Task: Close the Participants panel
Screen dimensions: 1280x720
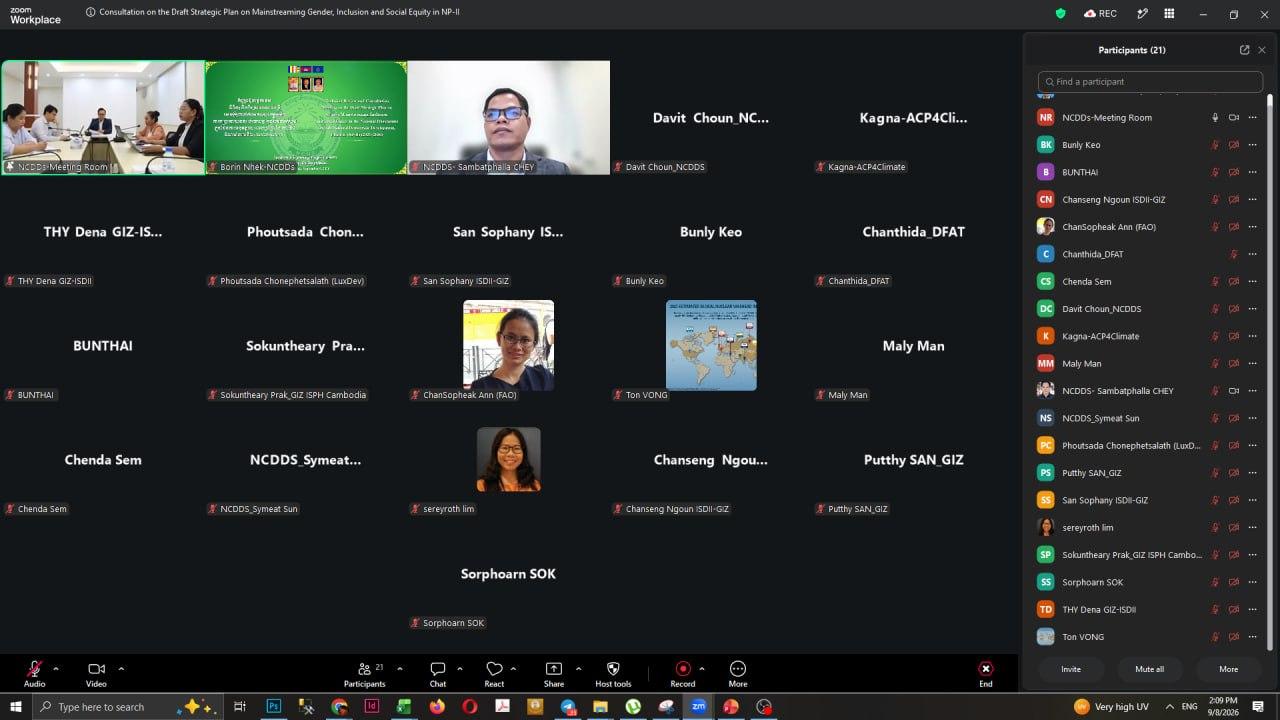Action: click(x=1262, y=50)
